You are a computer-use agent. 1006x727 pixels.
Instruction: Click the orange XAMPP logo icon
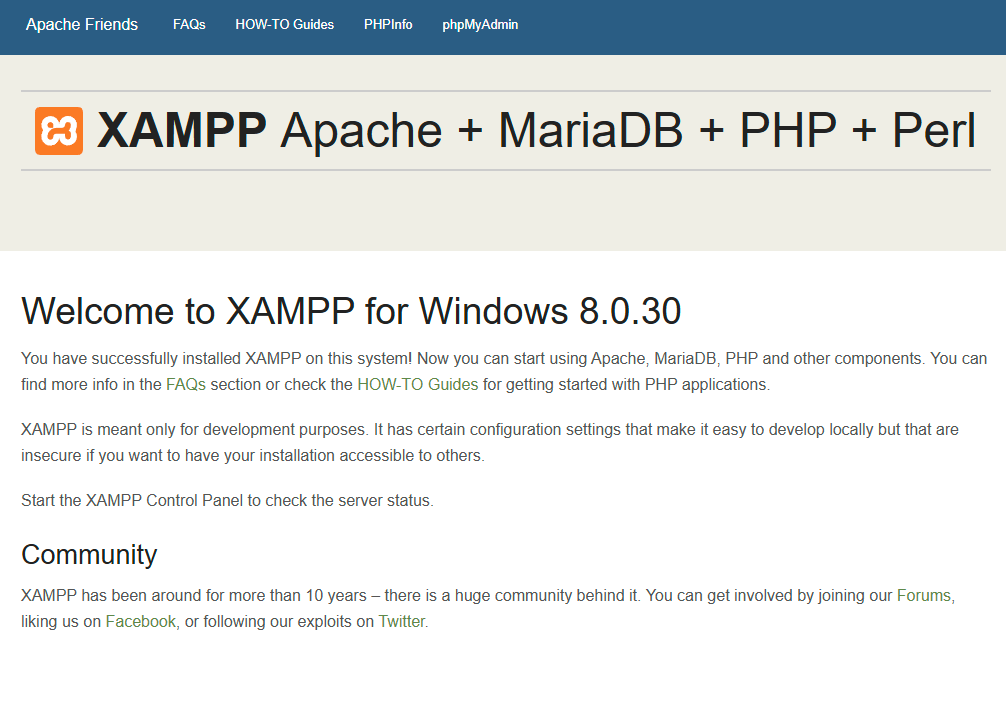coord(59,131)
